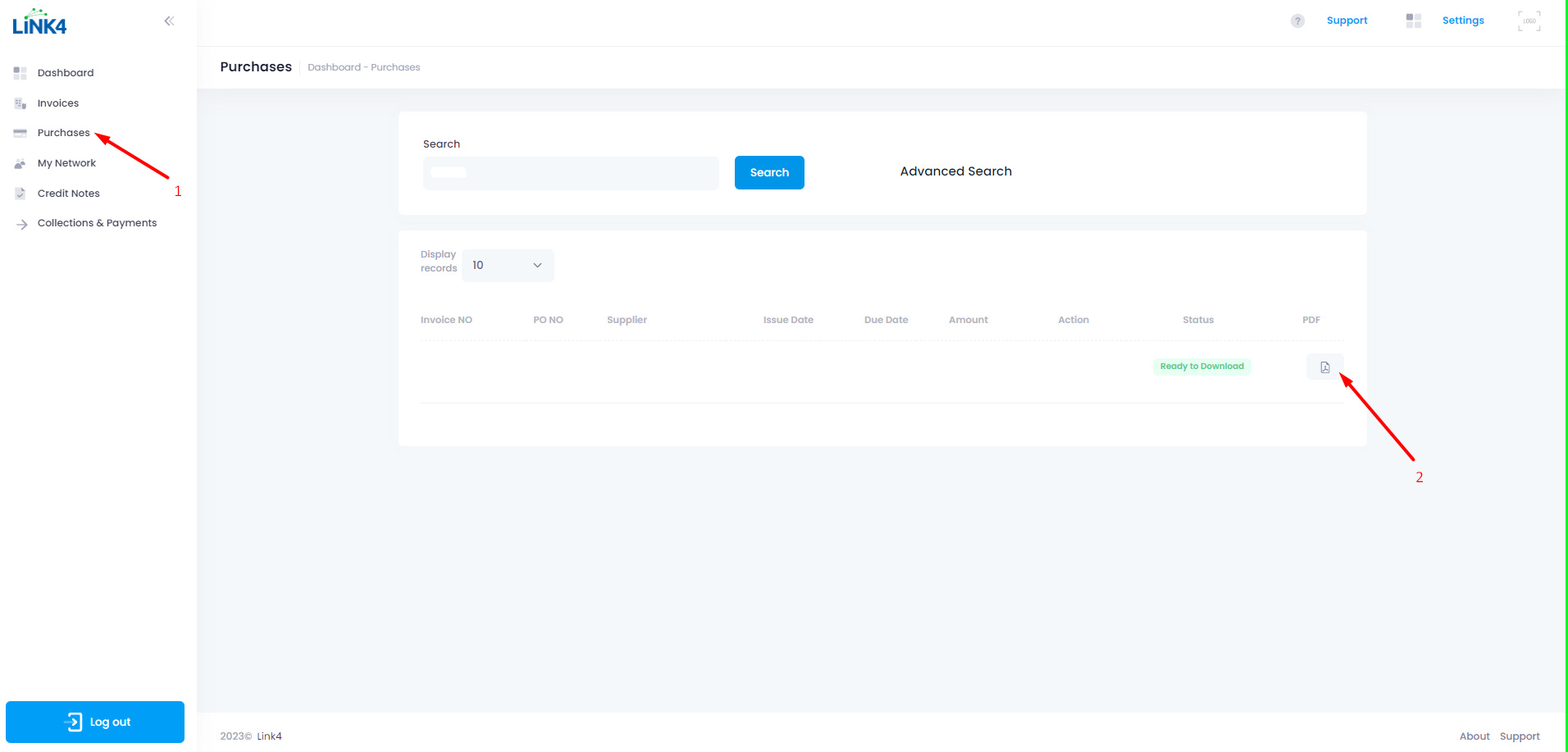Click the PO NO column header
This screenshot has height=752, width=1568.
tap(548, 320)
